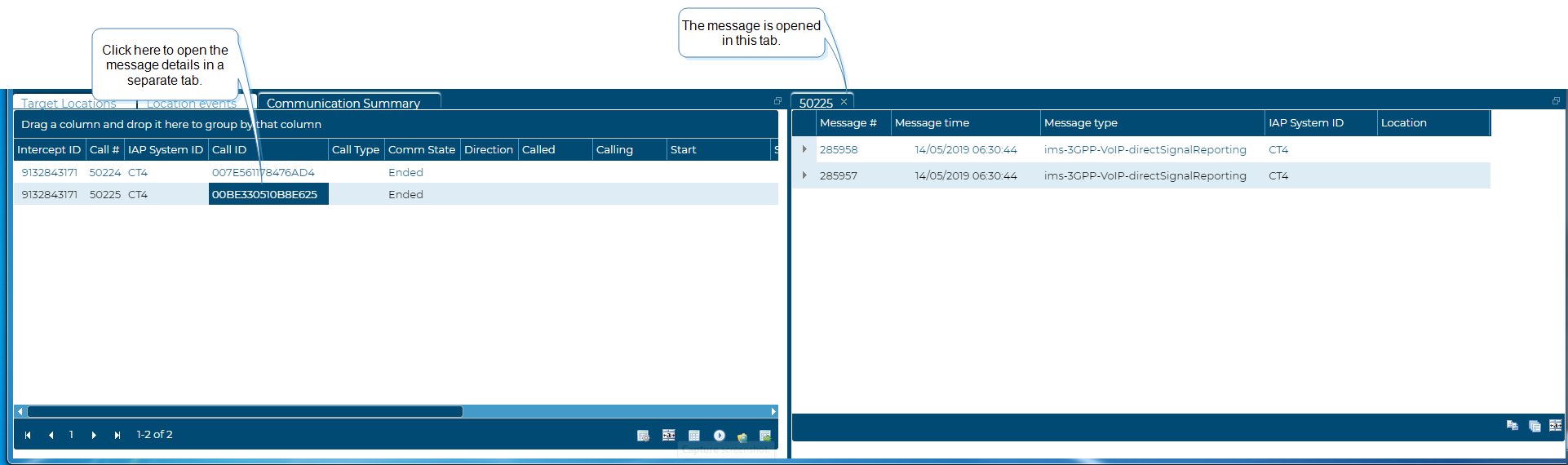The height and width of the screenshot is (465, 1568).
Task: Sort by Message time column header
Action: 932,123
